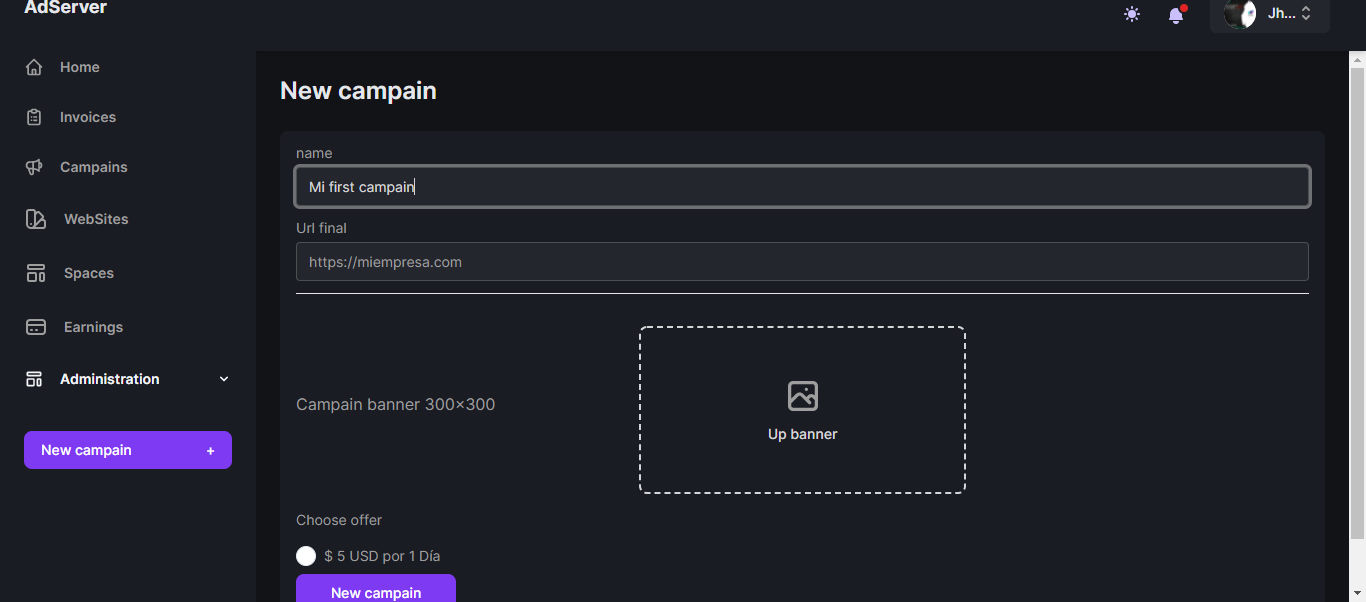Image resolution: width=1366 pixels, height=602 pixels.
Task: Click the plus icon on sidebar New campain
Action: (211, 451)
